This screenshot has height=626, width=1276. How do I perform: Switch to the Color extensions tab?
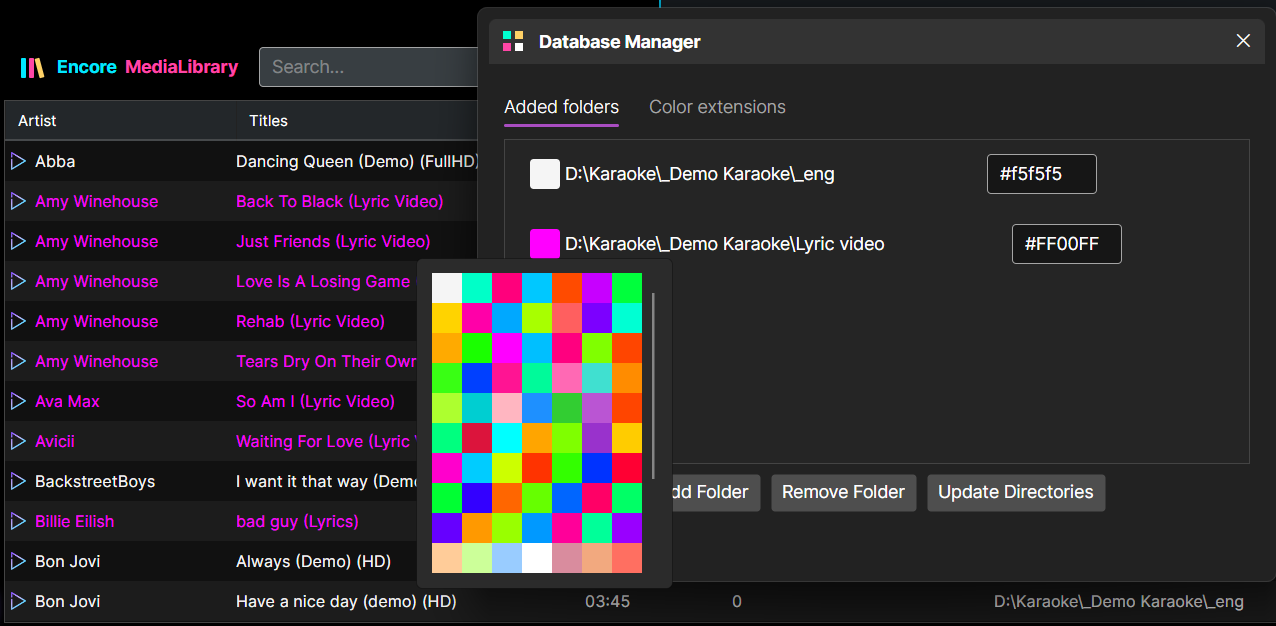[717, 107]
